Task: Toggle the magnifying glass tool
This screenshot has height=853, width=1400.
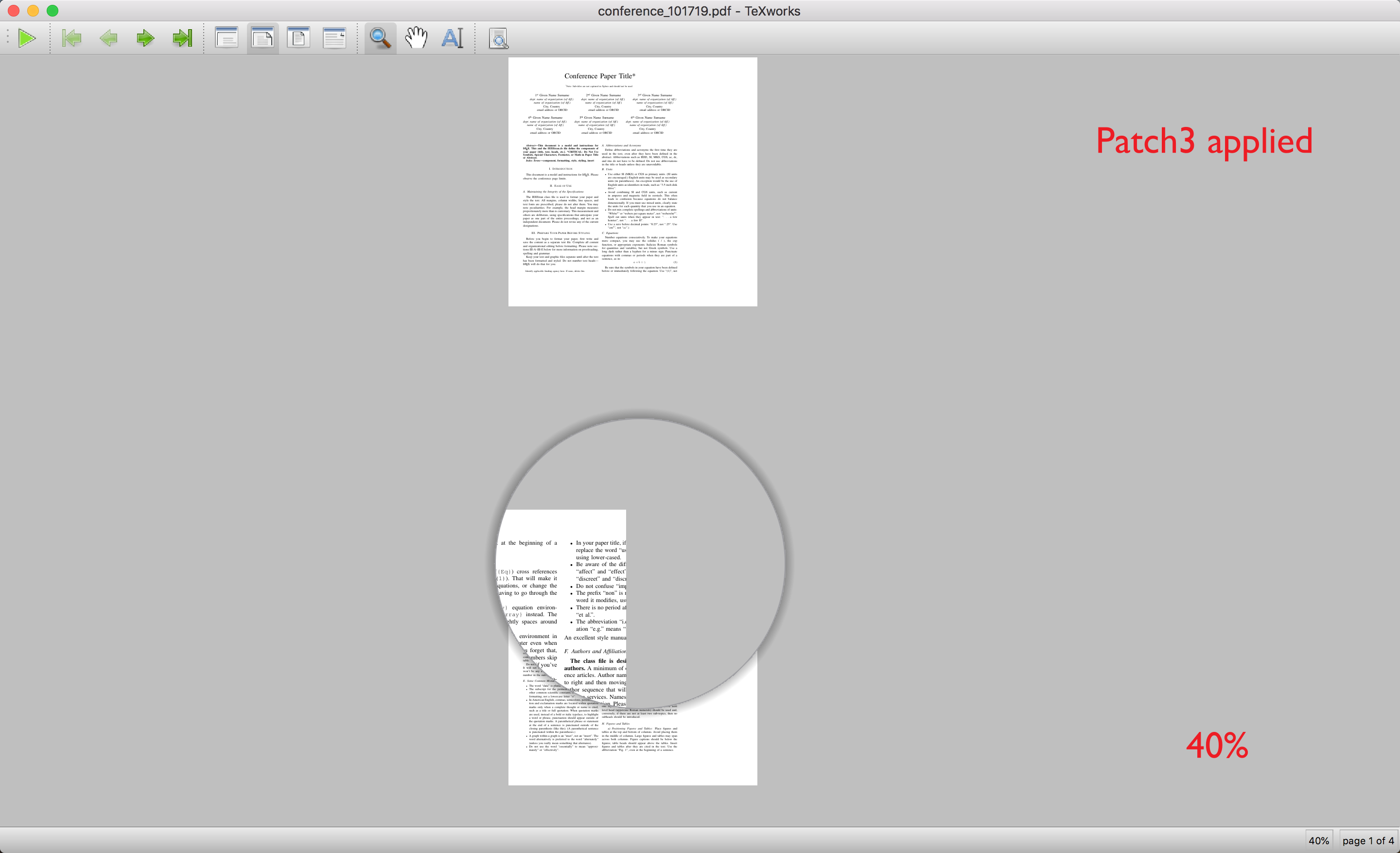Action: click(x=380, y=38)
